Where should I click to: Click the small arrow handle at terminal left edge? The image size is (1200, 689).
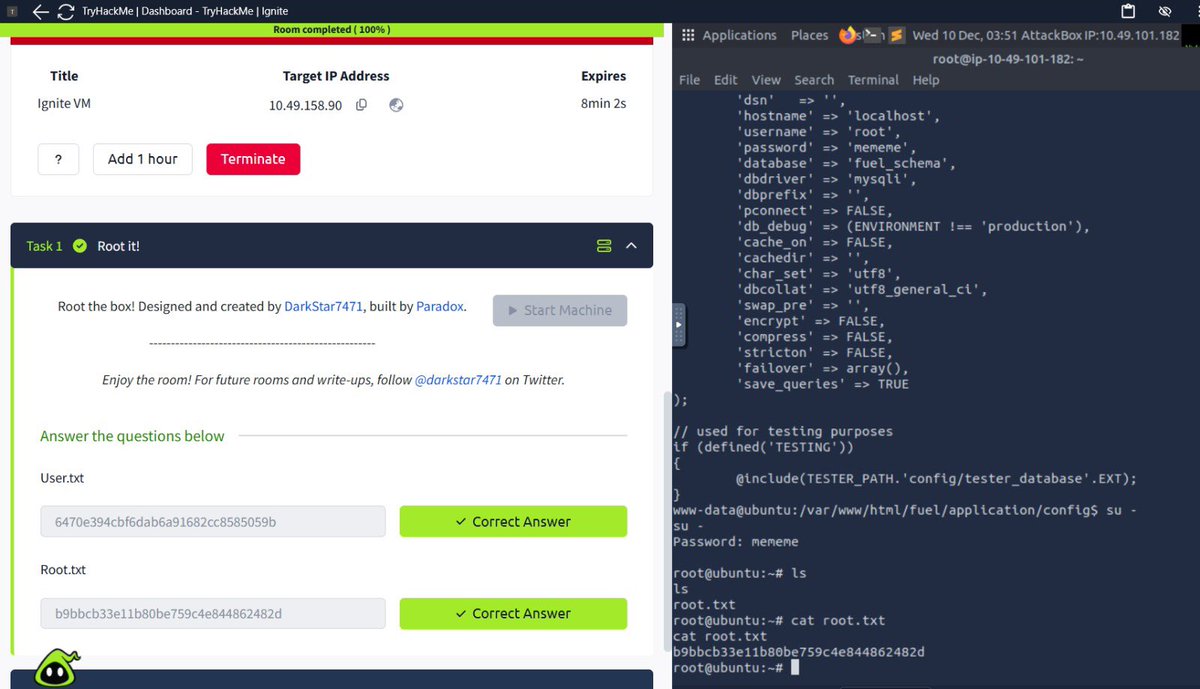coord(679,325)
